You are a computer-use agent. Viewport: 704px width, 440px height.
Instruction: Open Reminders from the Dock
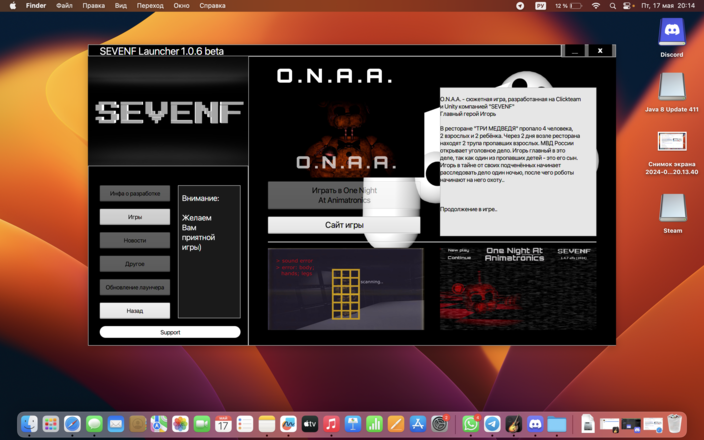245,424
